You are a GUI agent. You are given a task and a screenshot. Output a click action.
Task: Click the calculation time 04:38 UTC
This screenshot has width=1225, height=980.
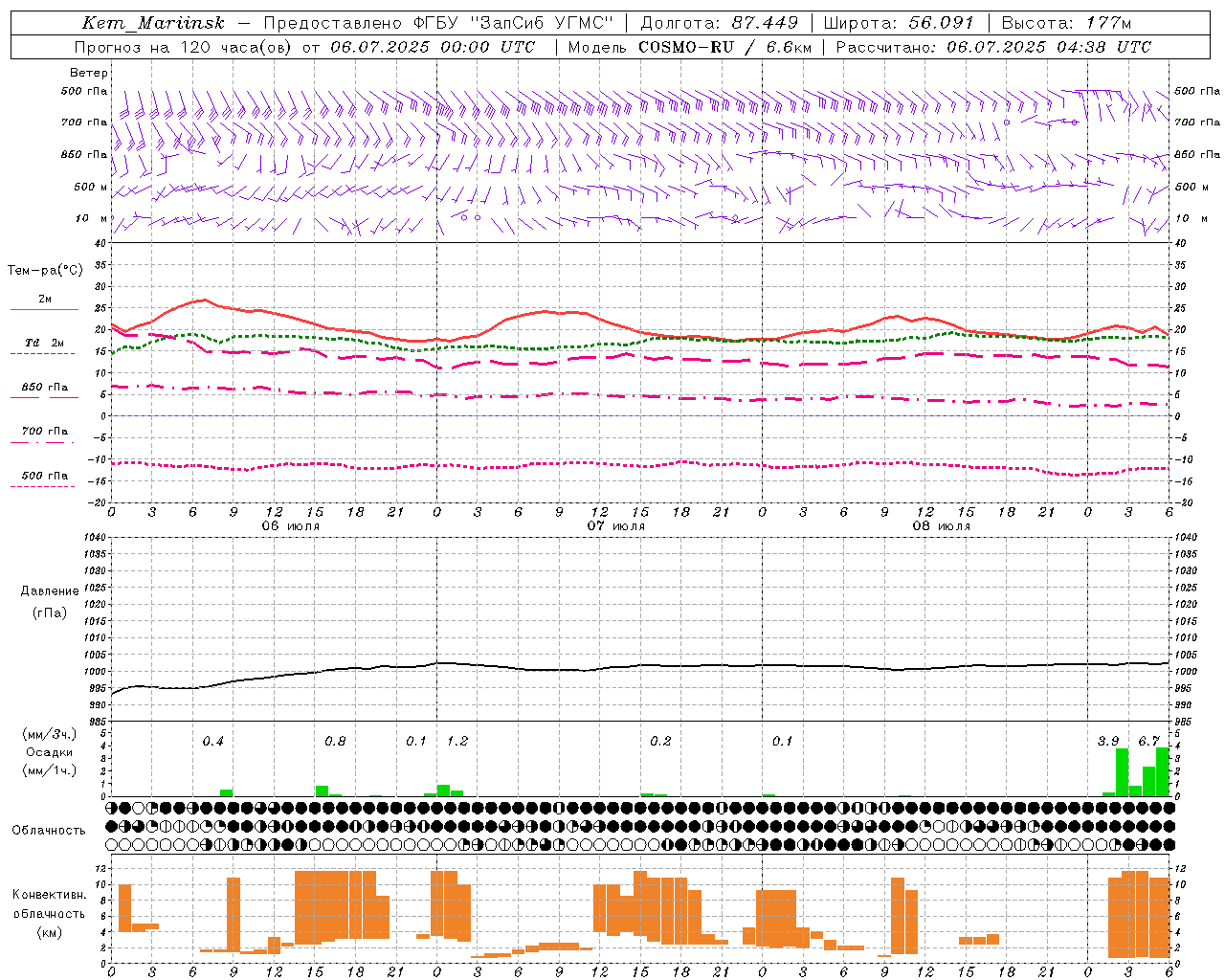(1097, 47)
